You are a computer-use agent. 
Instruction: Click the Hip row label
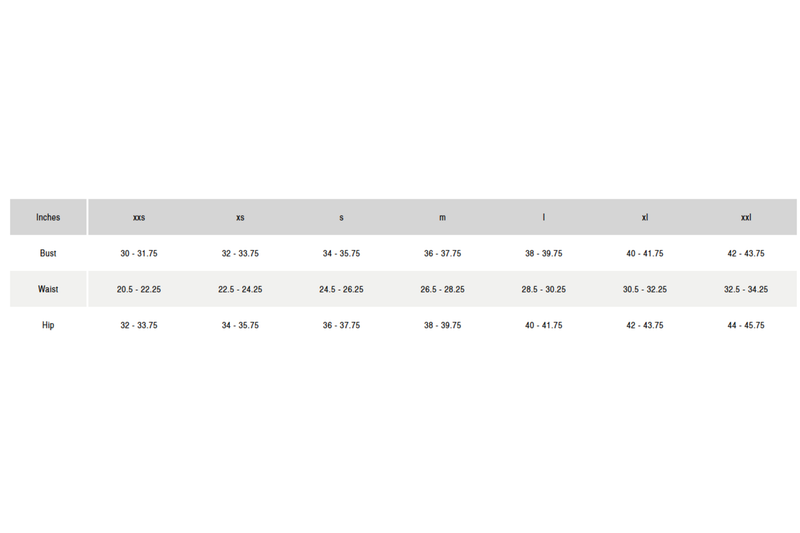point(48,325)
